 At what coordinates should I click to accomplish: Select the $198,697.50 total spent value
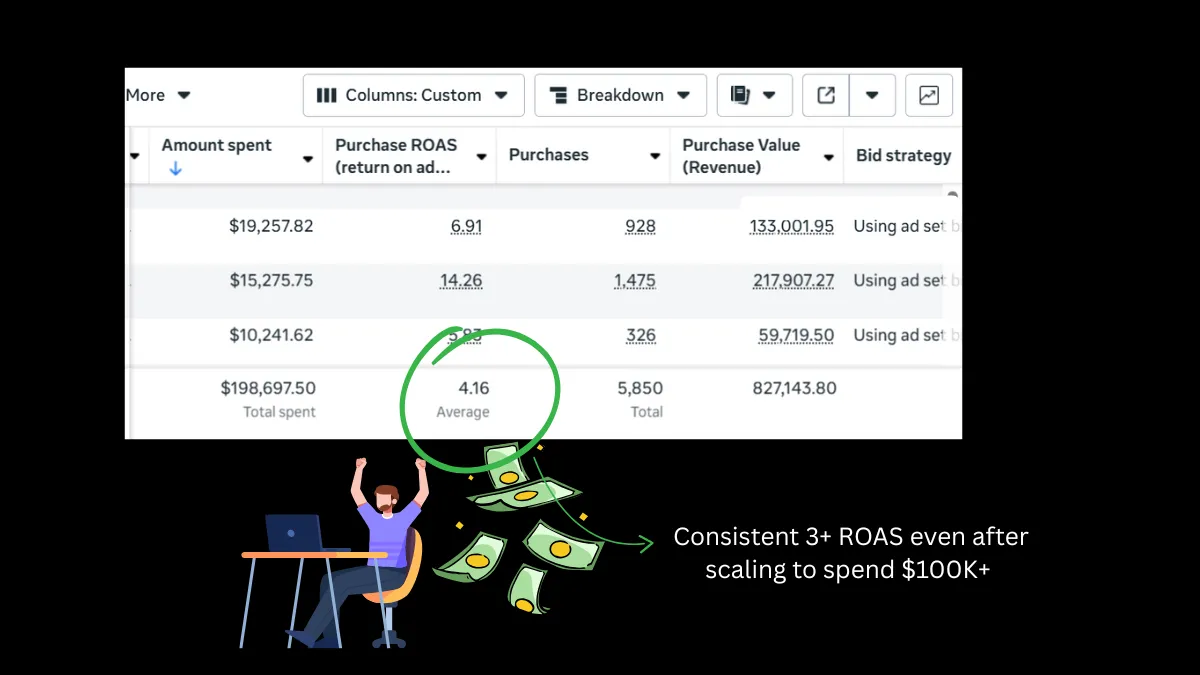[268, 388]
